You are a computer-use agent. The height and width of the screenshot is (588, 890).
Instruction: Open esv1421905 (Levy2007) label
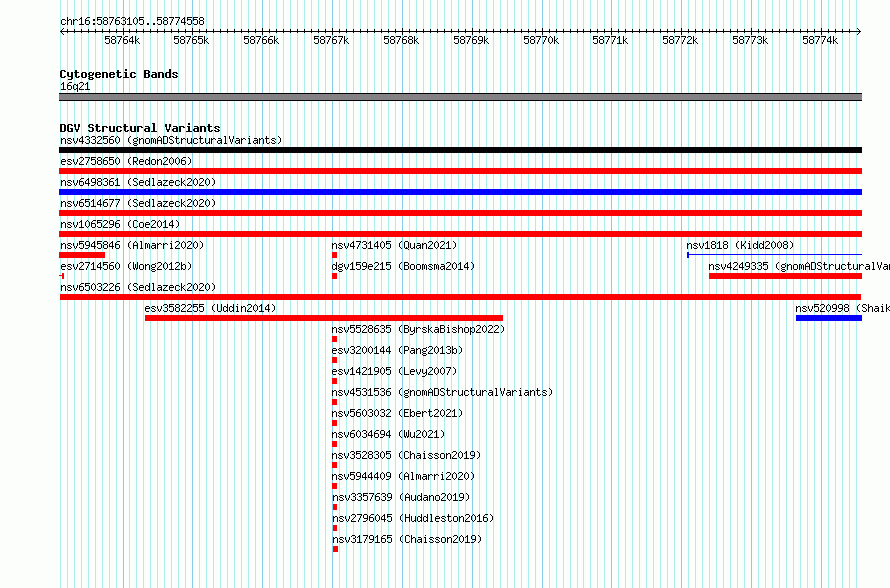(x=394, y=371)
